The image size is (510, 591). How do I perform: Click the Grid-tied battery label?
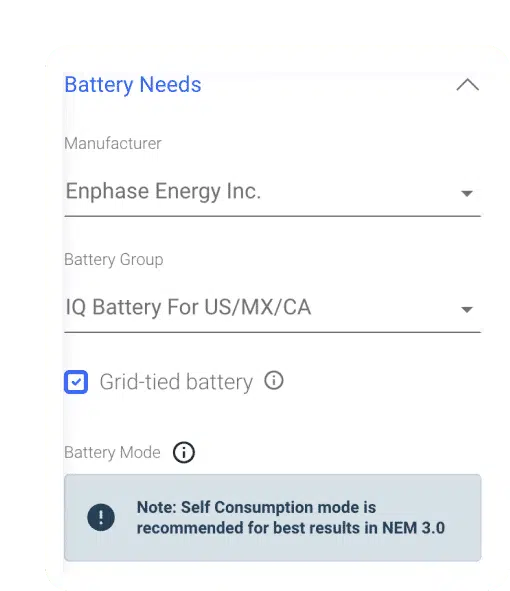176,382
